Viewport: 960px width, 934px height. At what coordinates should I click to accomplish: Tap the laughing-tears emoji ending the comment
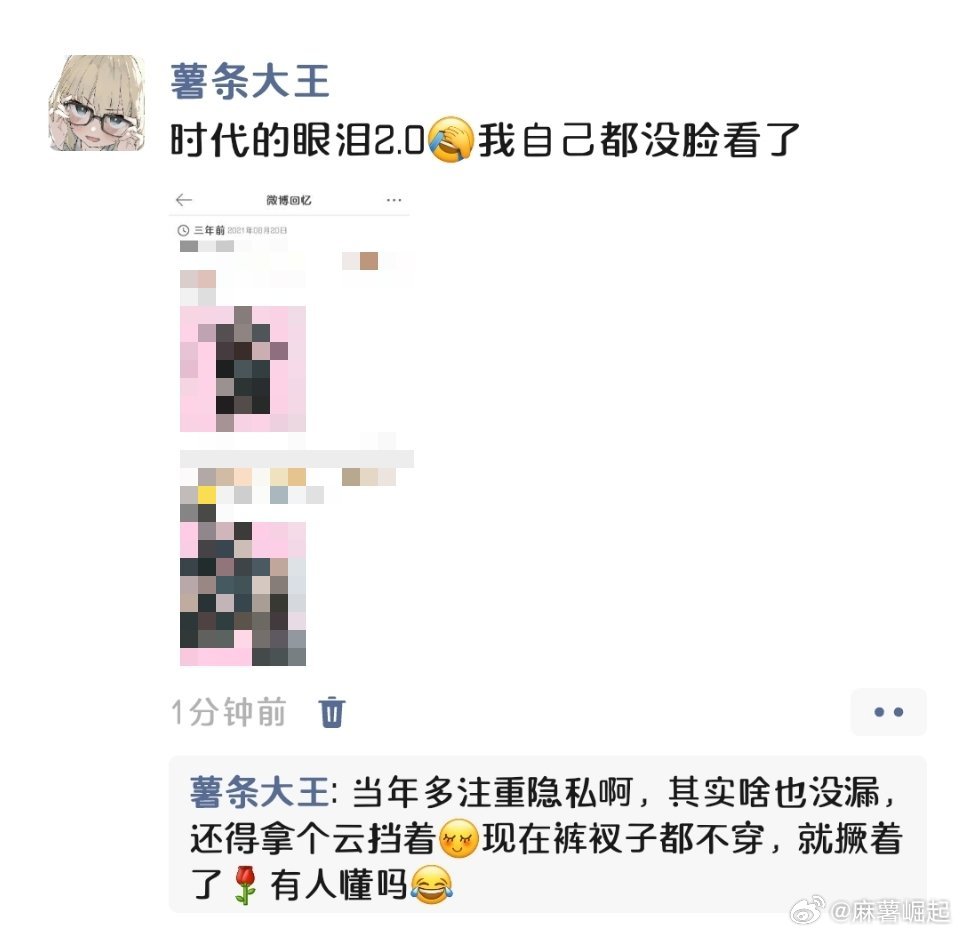431,884
